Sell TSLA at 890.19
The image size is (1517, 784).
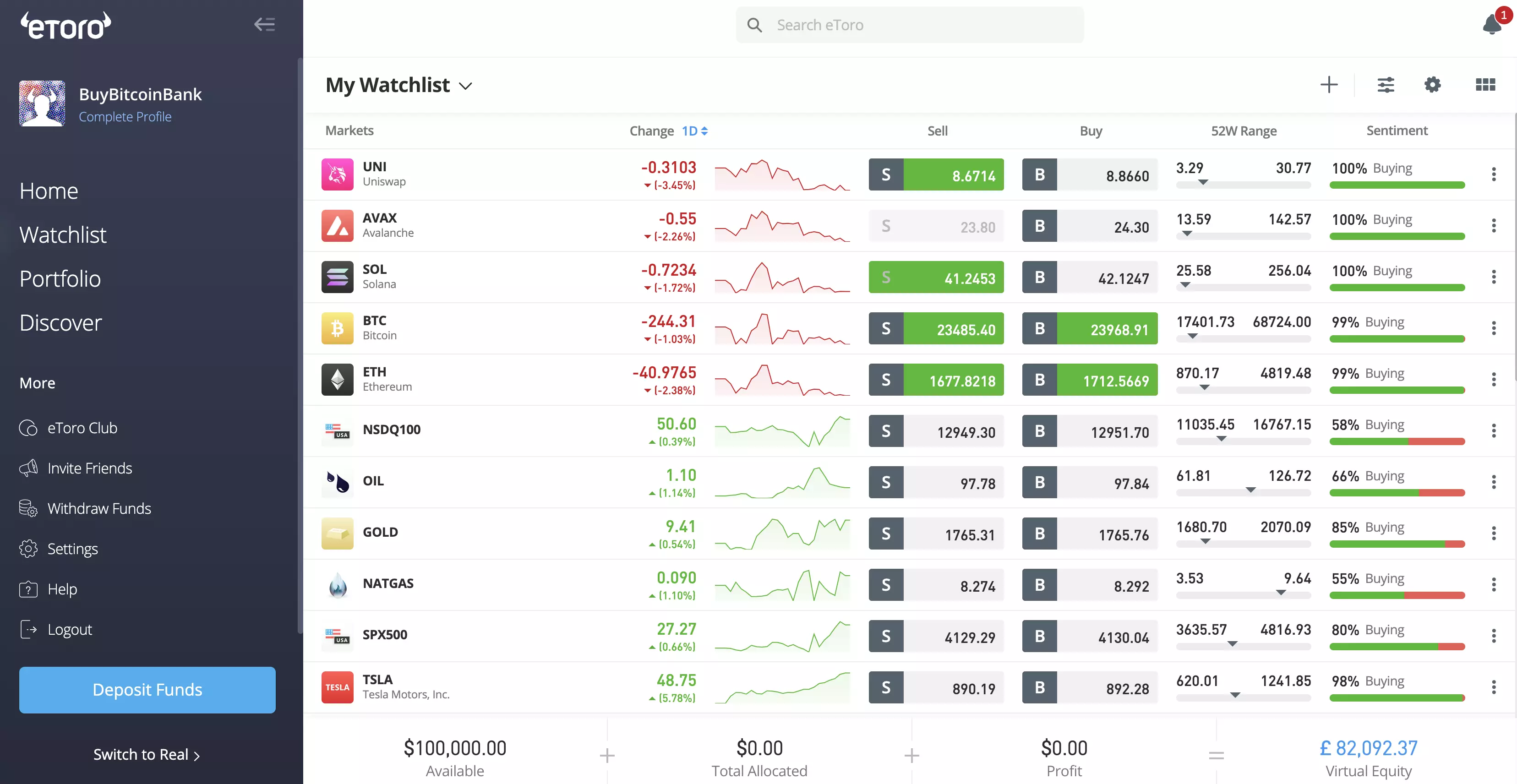point(936,687)
